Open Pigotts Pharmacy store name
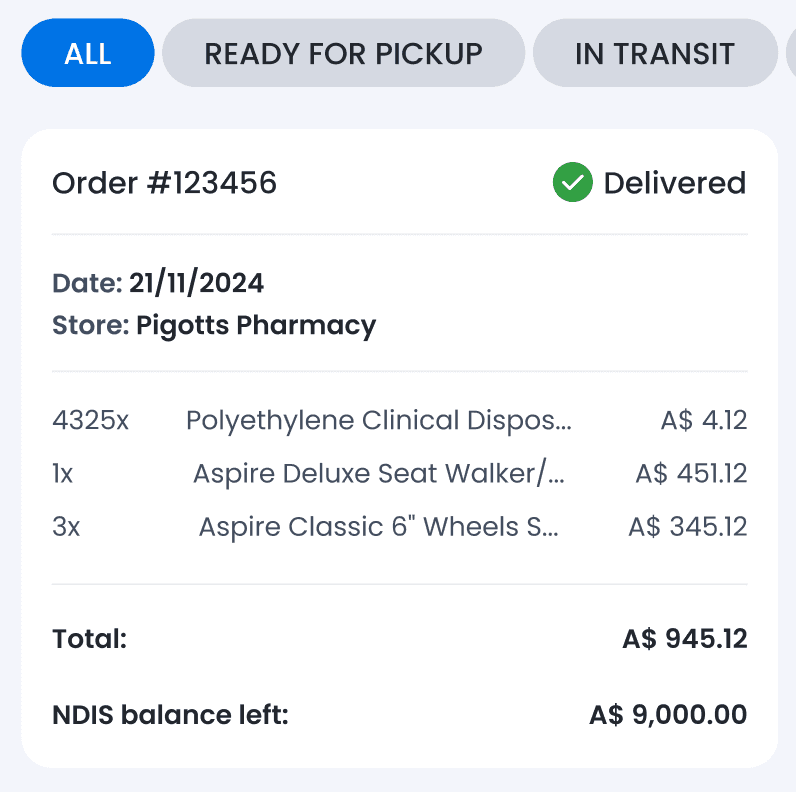 point(256,325)
